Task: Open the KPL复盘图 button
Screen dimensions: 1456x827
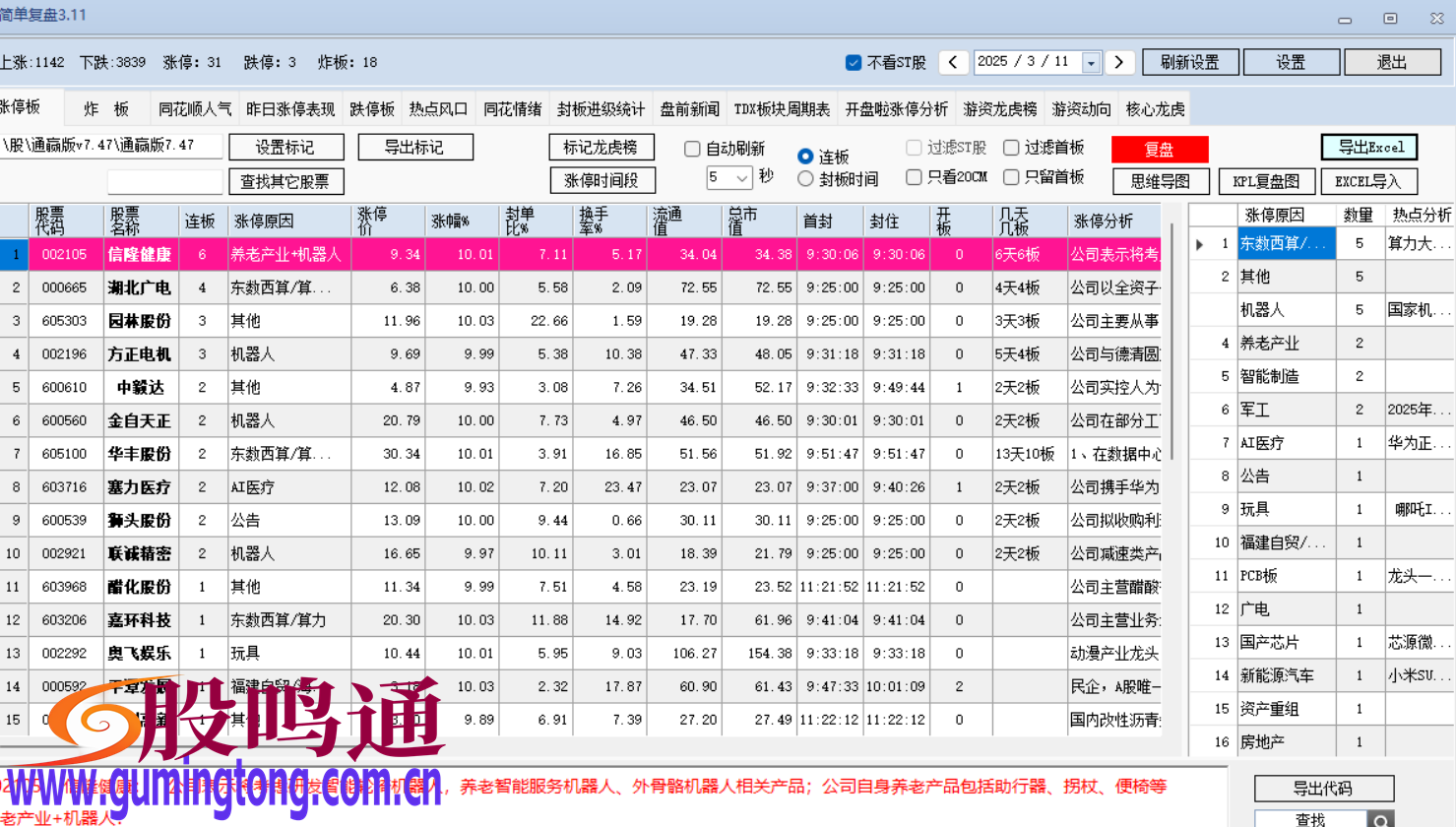Action: pos(1266,181)
